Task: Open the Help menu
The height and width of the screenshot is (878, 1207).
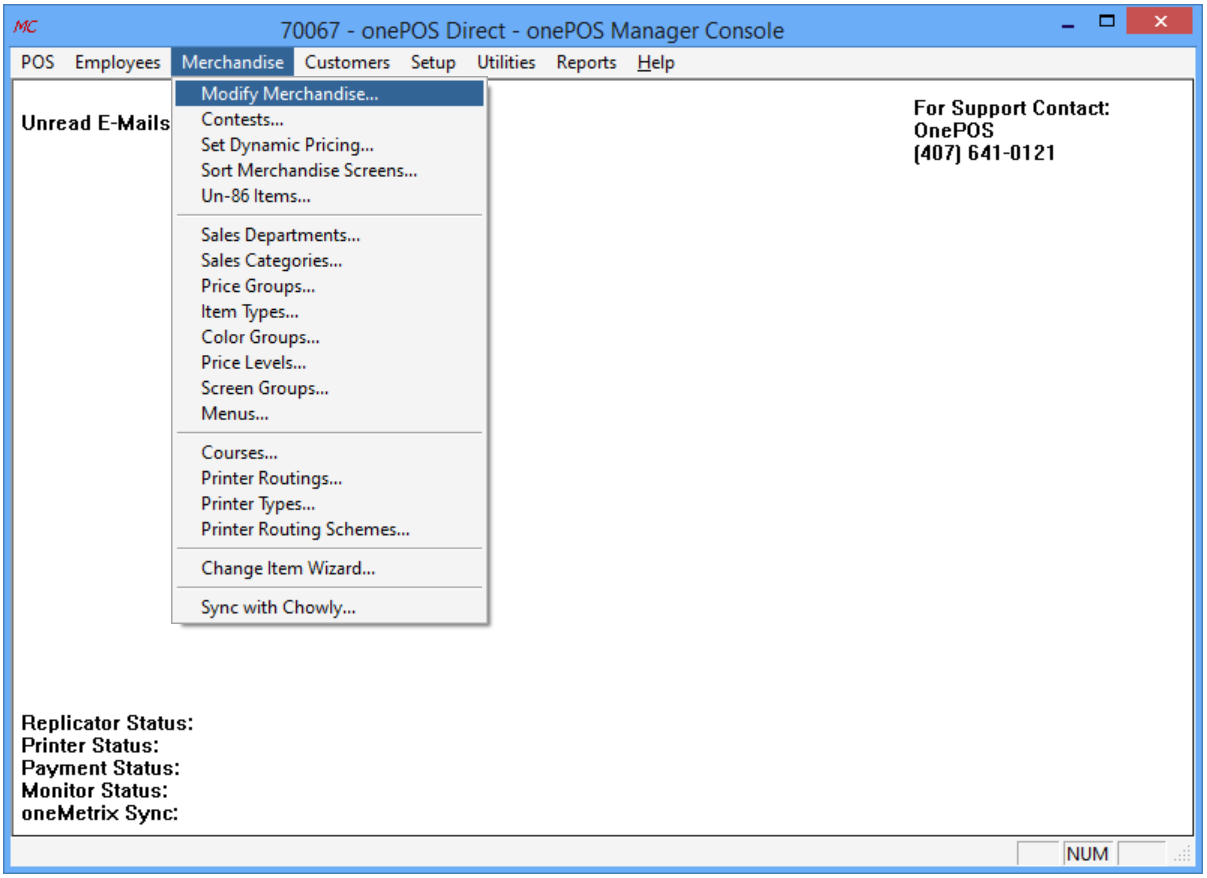Action: [x=656, y=62]
